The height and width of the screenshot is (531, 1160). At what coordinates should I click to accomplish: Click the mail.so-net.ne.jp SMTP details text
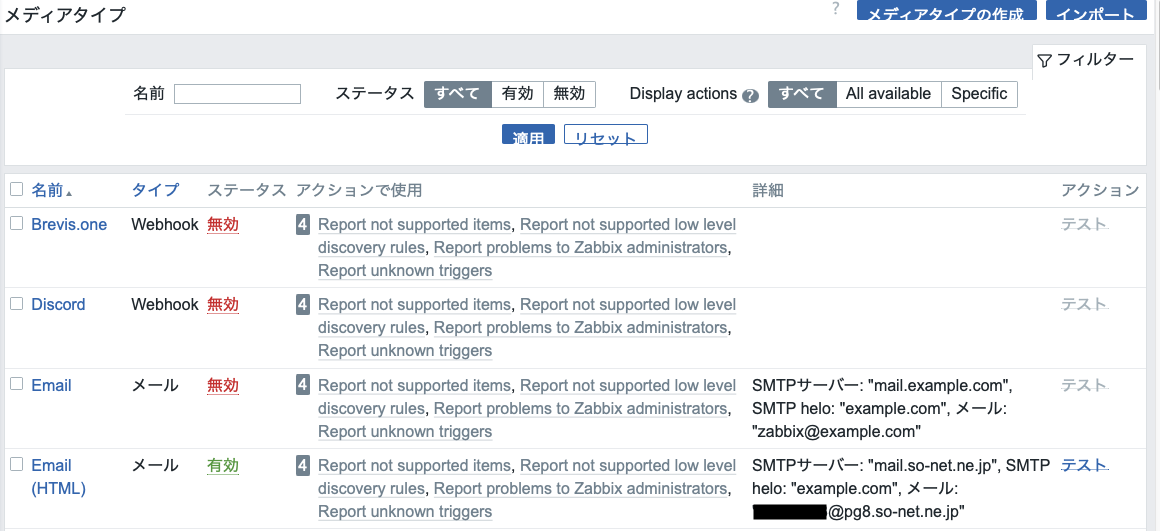(x=900, y=488)
